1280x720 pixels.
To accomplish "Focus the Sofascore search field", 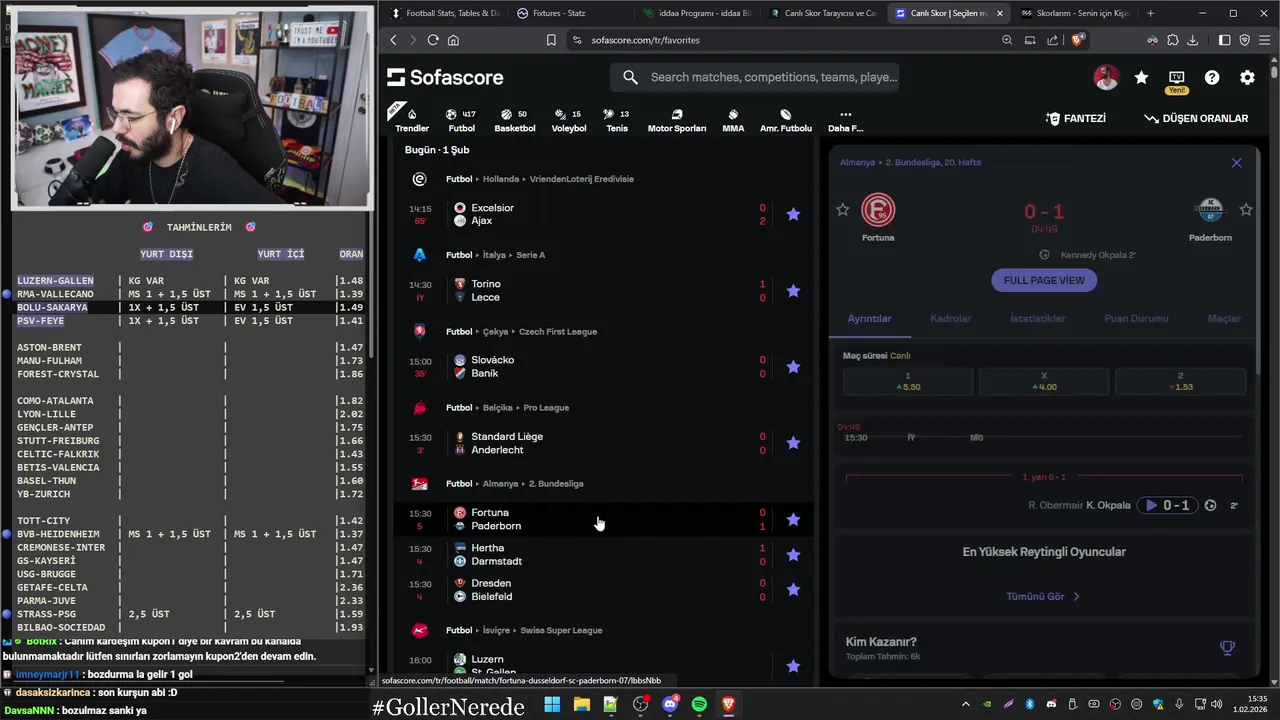I will tap(755, 77).
